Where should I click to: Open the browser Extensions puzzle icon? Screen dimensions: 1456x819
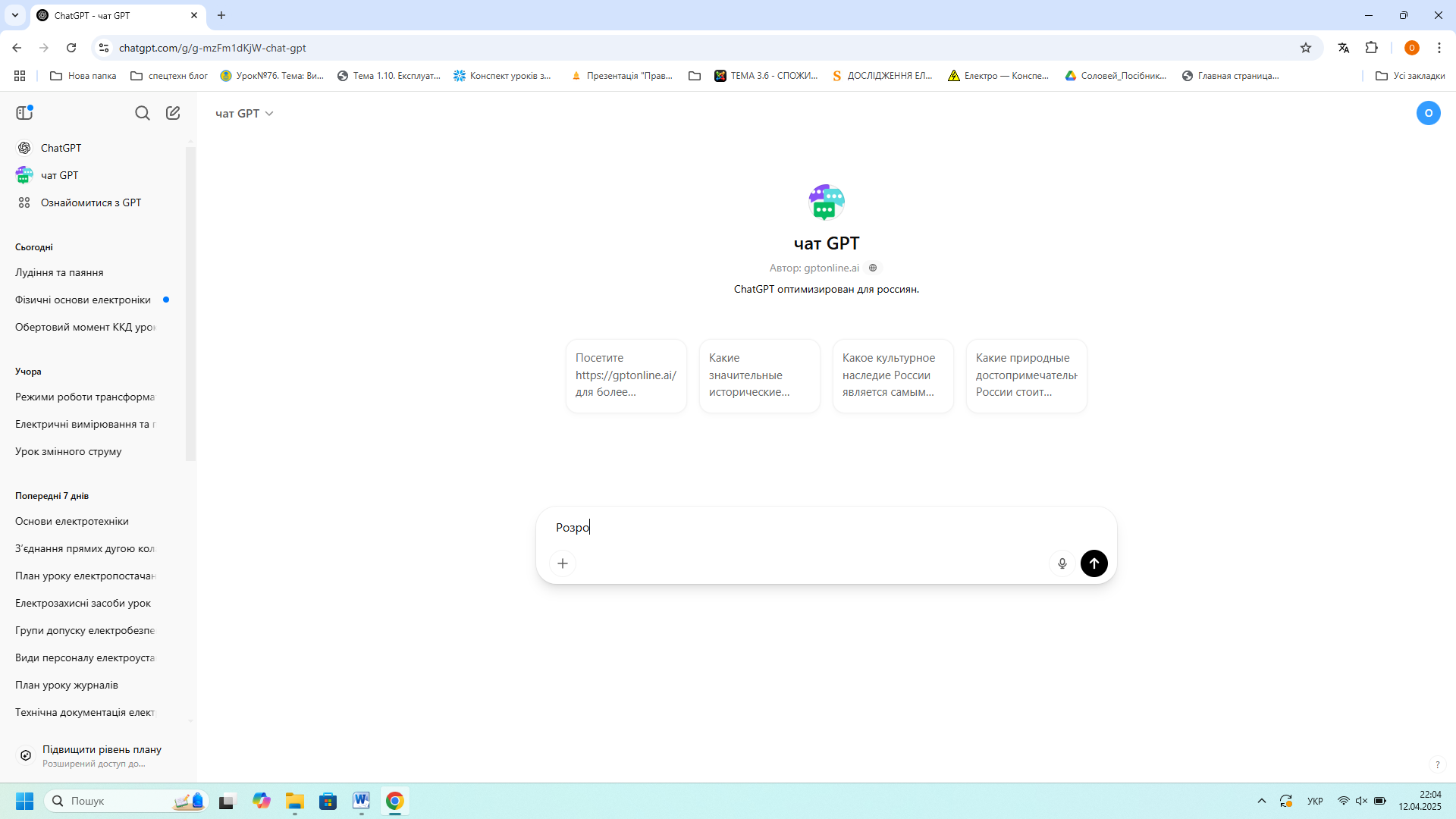(x=1372, y=48)
